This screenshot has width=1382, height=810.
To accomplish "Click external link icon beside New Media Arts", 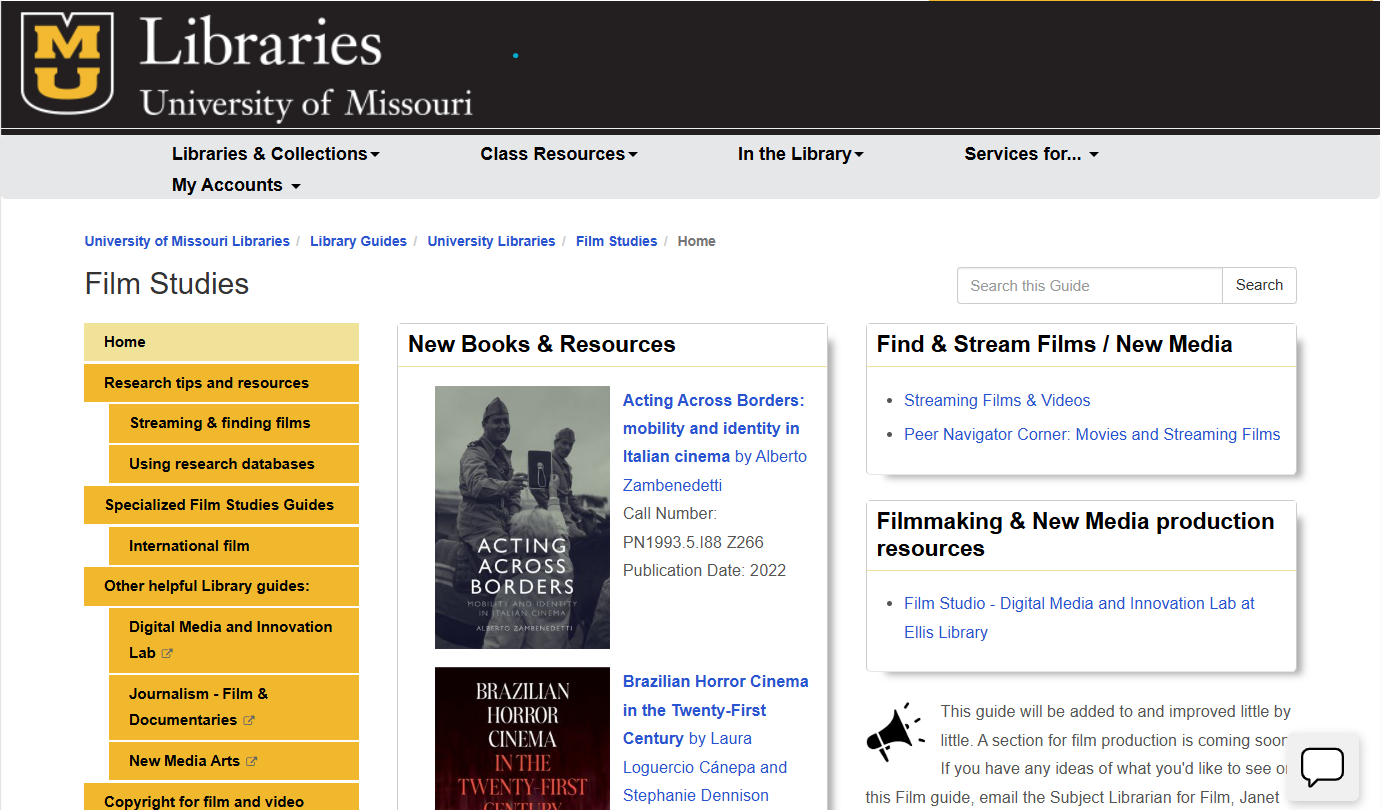I will 252,761.
